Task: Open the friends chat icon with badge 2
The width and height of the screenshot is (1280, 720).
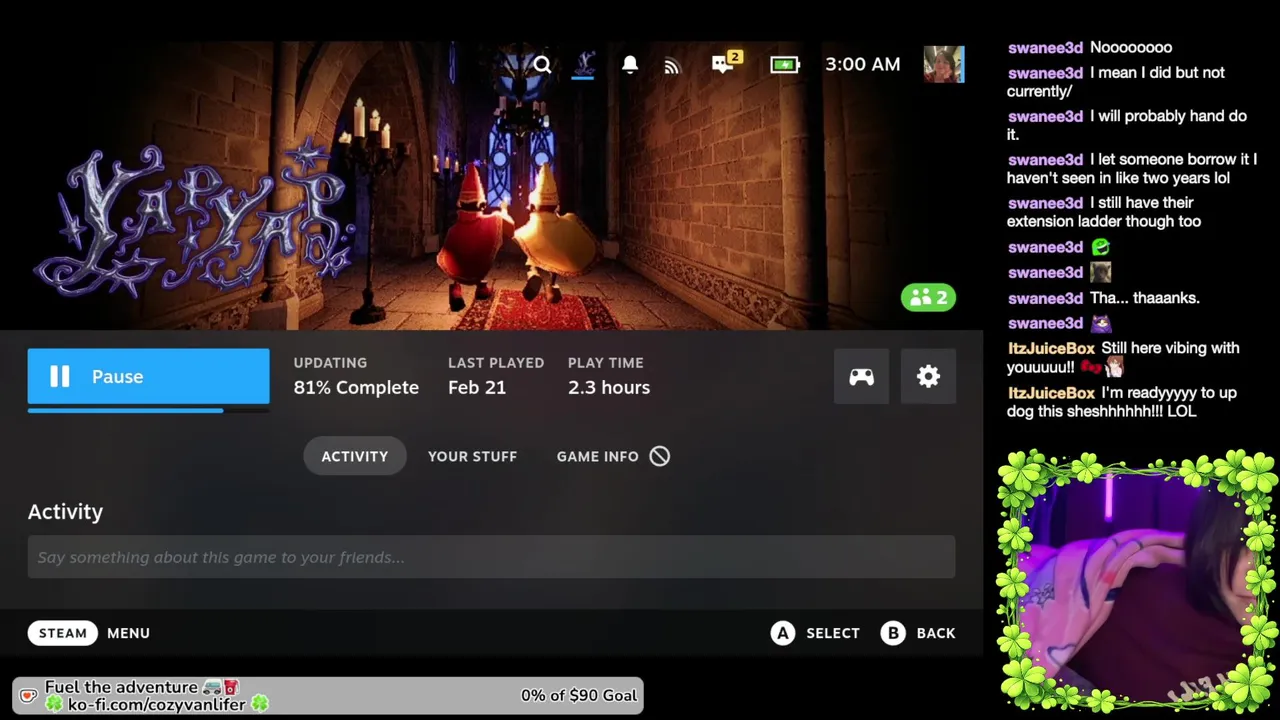Action: tap(727, 63)
